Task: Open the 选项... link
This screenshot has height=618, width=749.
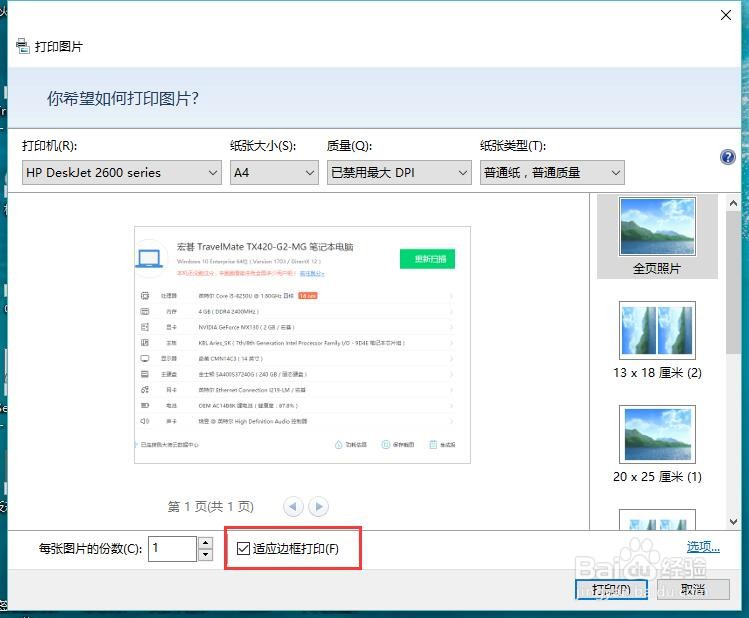Action: (x=703, y=546)
